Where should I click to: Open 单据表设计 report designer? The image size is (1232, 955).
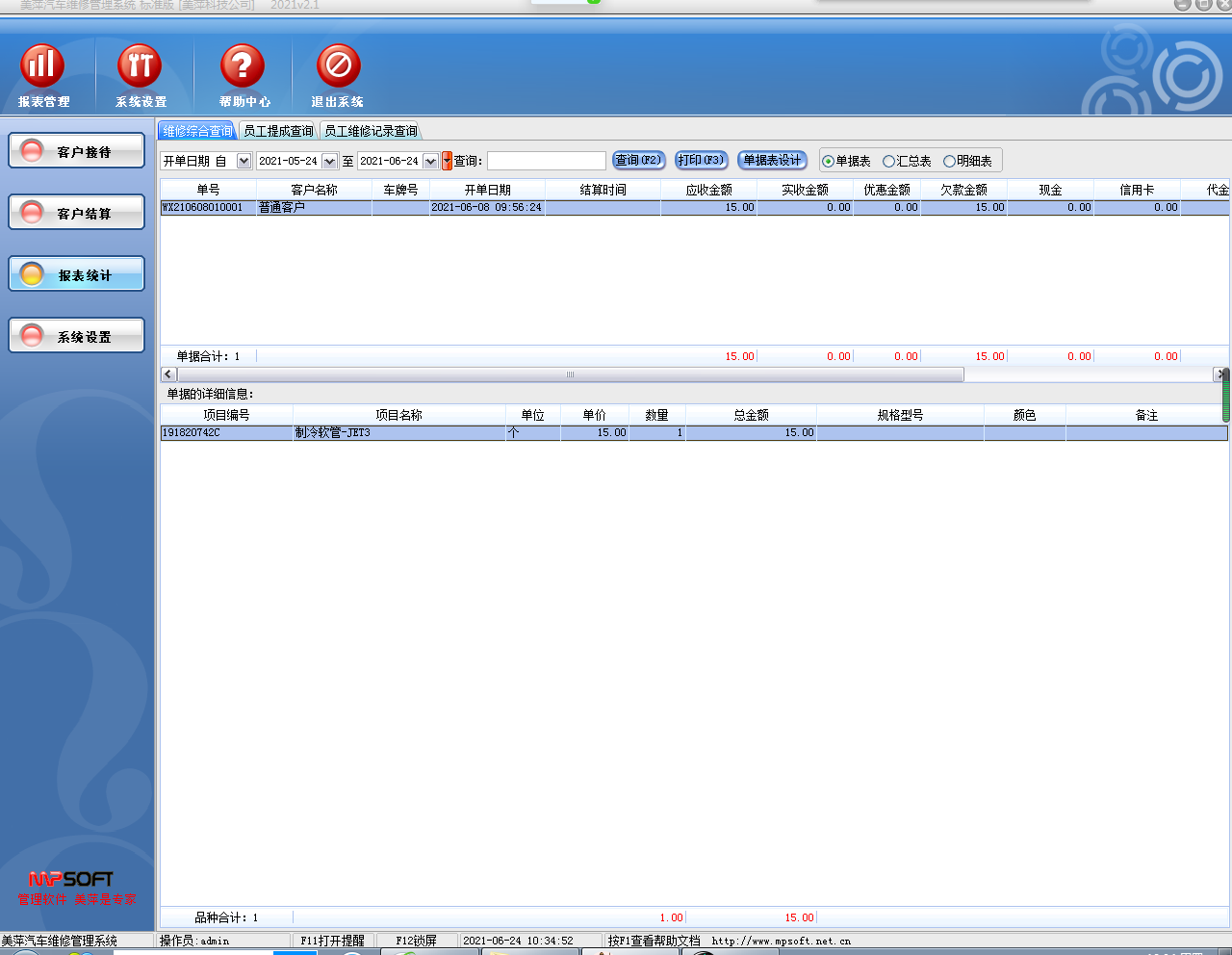point(772,160)
